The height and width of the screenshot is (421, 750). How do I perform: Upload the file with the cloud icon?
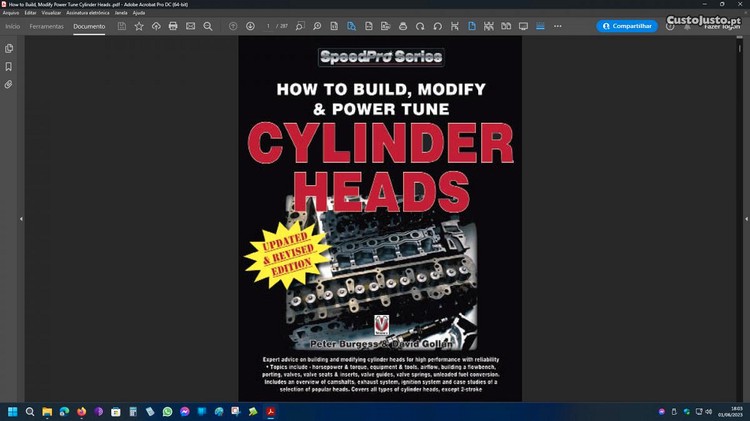pyautogui.click(x=156, y=26)
